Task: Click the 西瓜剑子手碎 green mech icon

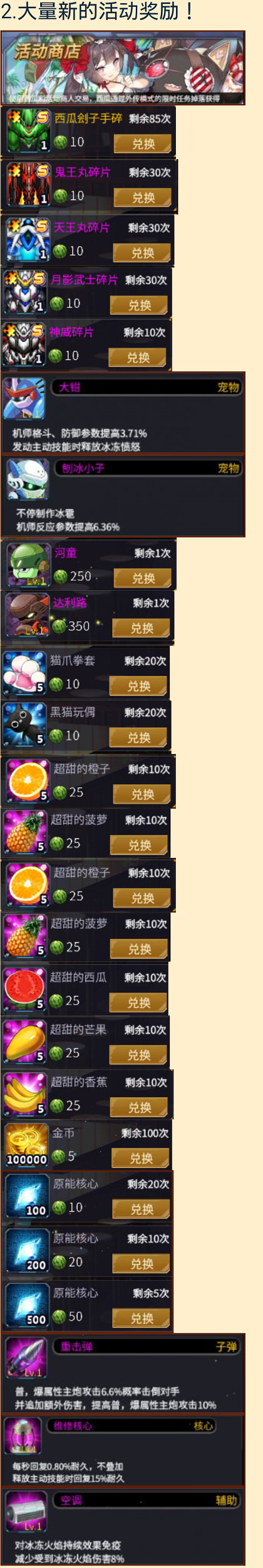Action: click(x=28, y=131)
